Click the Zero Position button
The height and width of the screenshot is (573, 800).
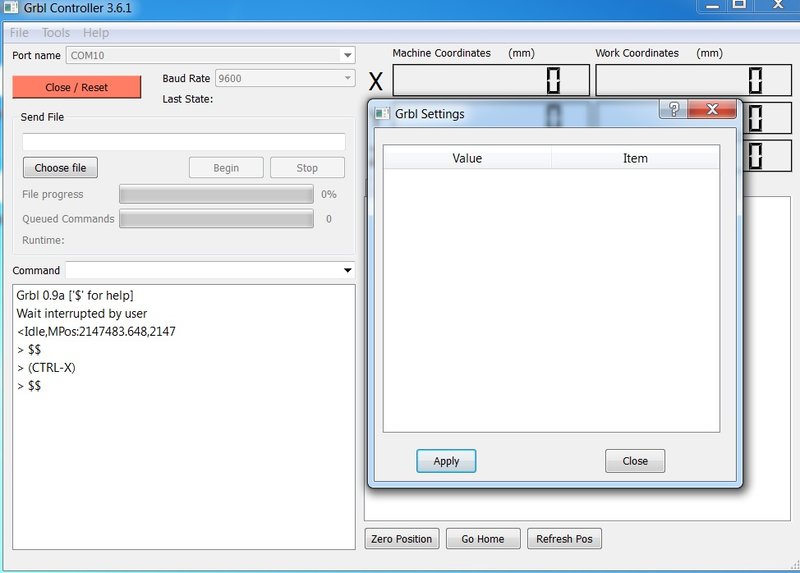coord(402,539)
